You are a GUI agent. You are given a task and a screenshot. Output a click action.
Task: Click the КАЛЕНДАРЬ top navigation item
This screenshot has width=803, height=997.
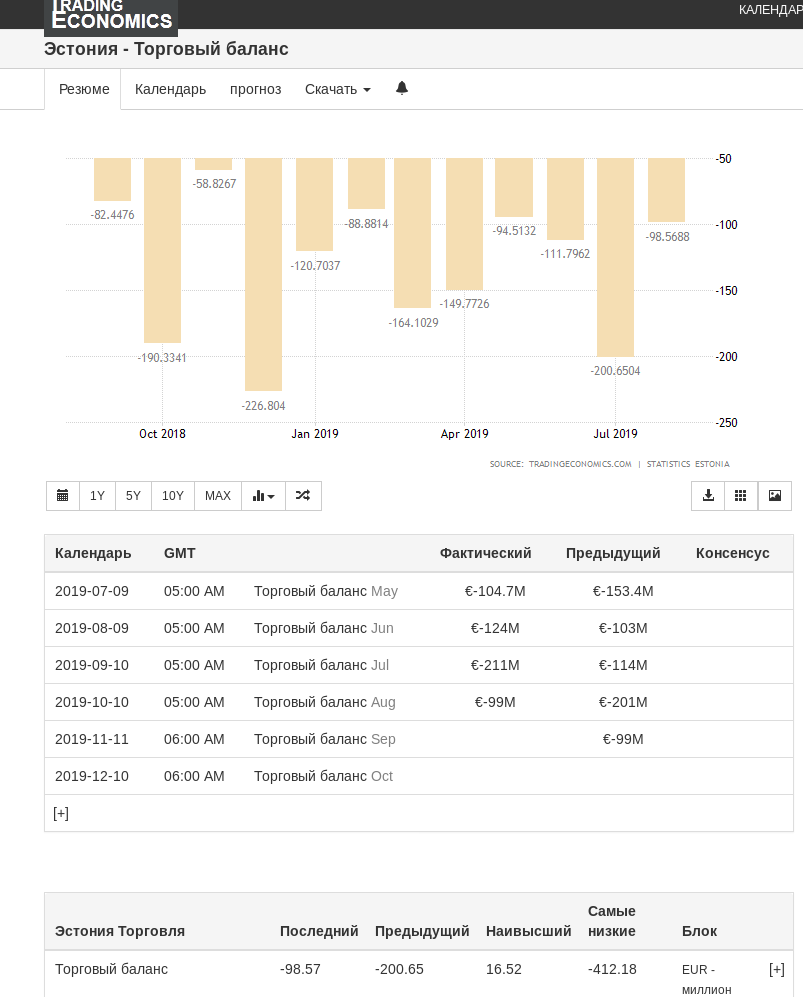point(770,10)
